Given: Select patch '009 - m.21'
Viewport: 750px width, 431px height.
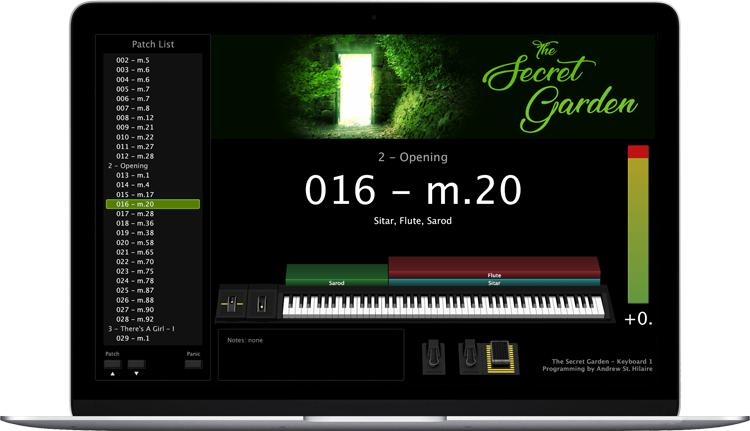Looking at the screenshot, I should [134, 127].
